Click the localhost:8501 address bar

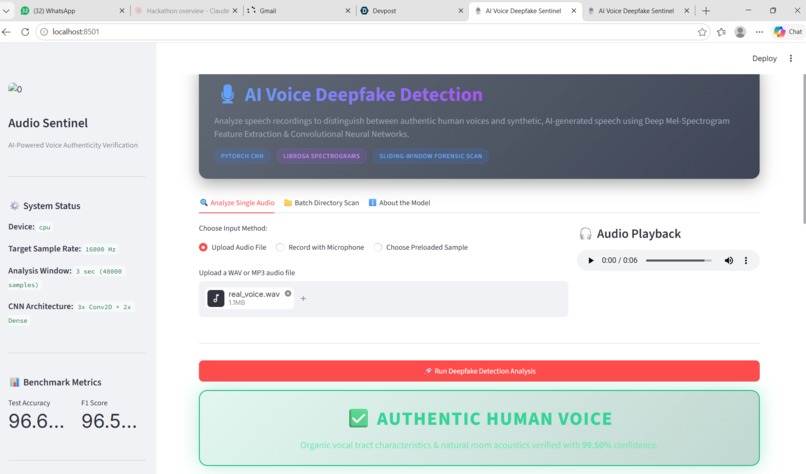pyautogui.click(x=373, y=32)
